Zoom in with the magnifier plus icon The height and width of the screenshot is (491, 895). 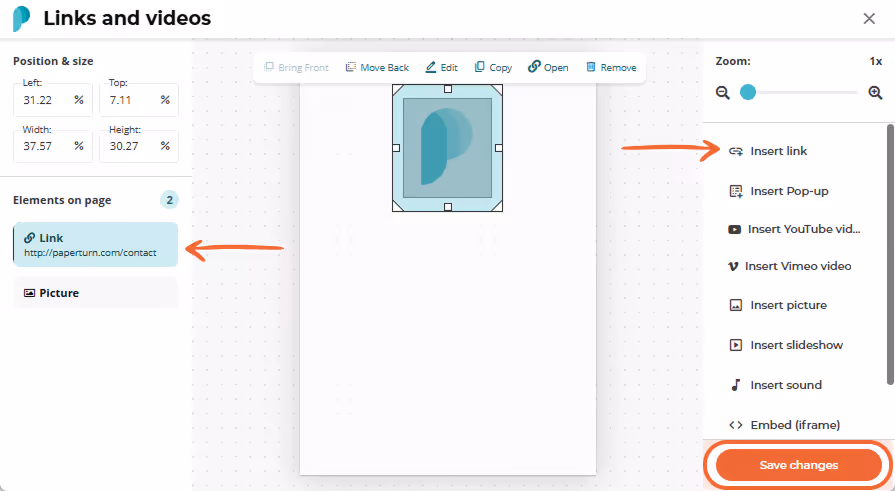click(x=875, y=92)
